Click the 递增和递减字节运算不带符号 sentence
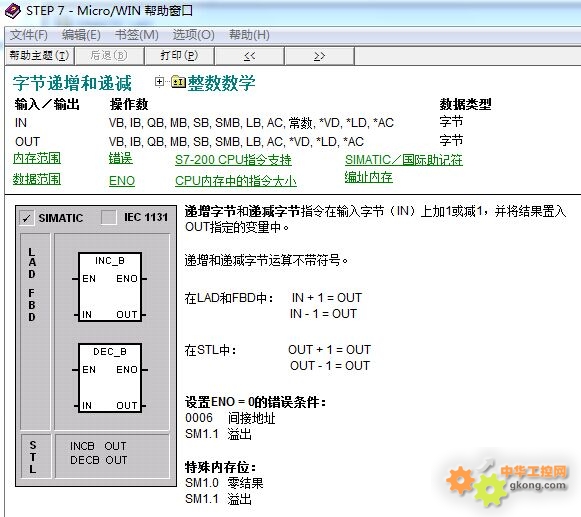The width and height of the screenshot is (581, 517). tap(266, 260)
